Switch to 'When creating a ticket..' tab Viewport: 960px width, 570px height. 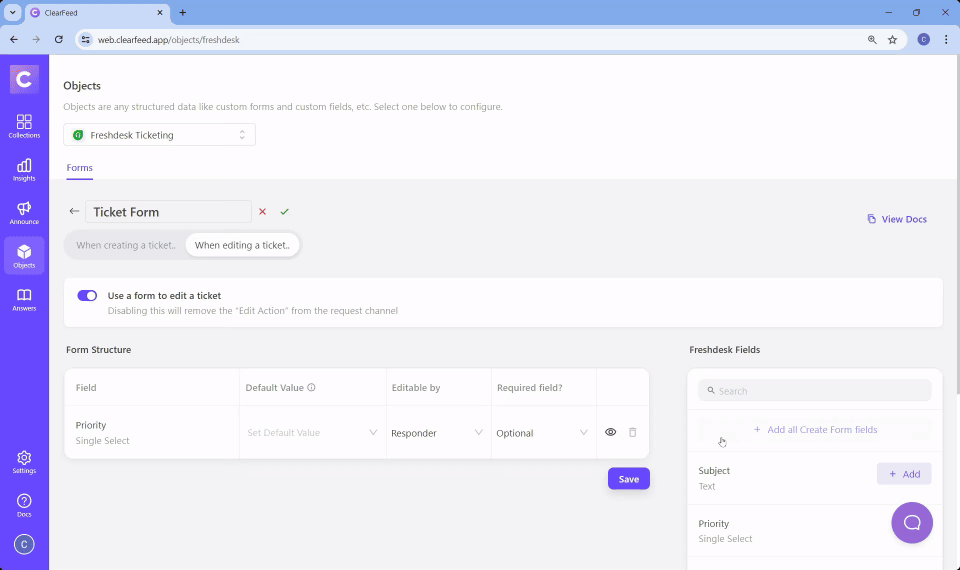[x=126, y=245]
